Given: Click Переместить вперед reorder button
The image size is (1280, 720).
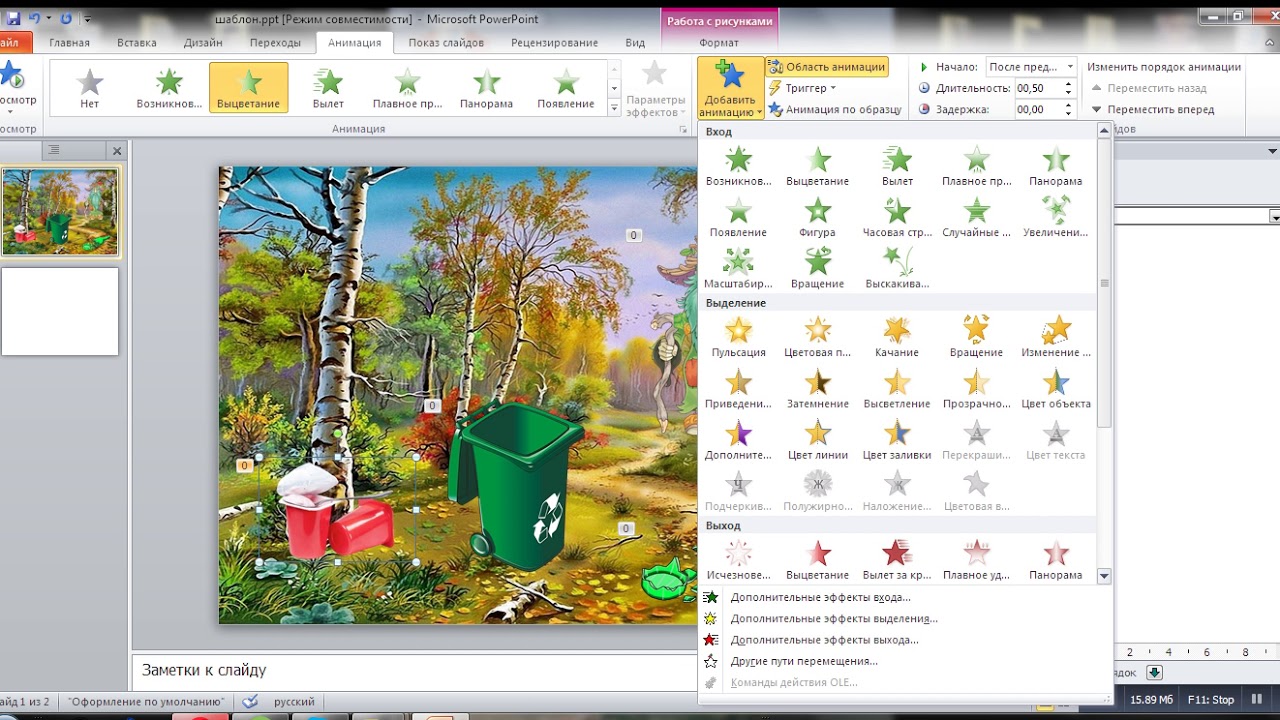Looking at the screenshot, I should tap(1152, 110).
